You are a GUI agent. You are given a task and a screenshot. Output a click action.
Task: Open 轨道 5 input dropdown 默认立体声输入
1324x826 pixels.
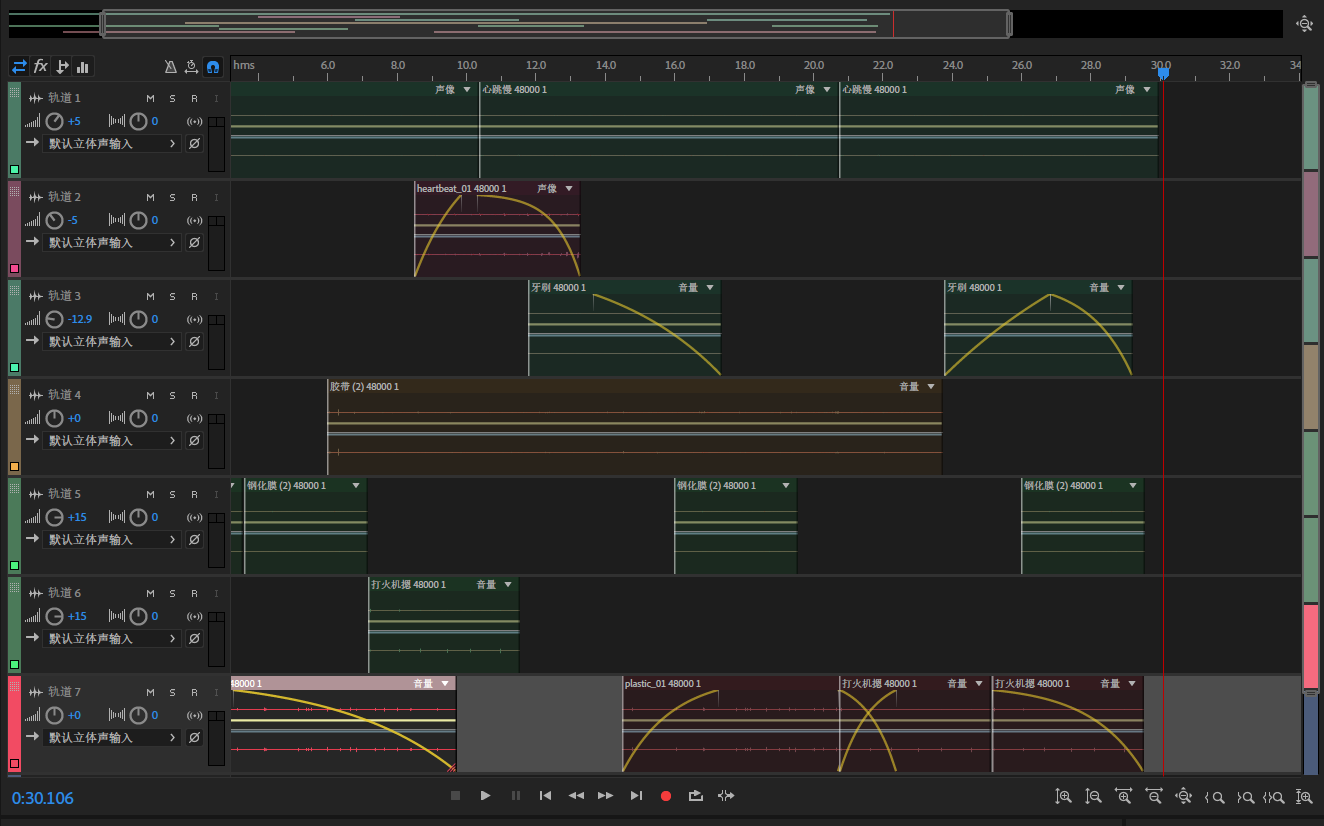[x=113, y=540]
